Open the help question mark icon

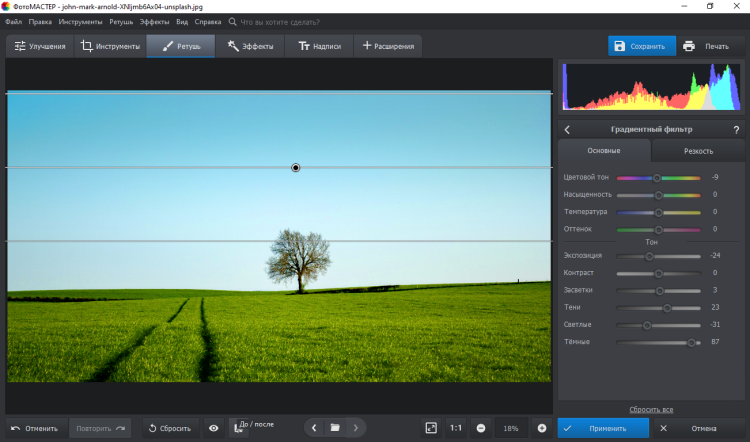coord(736,129)
